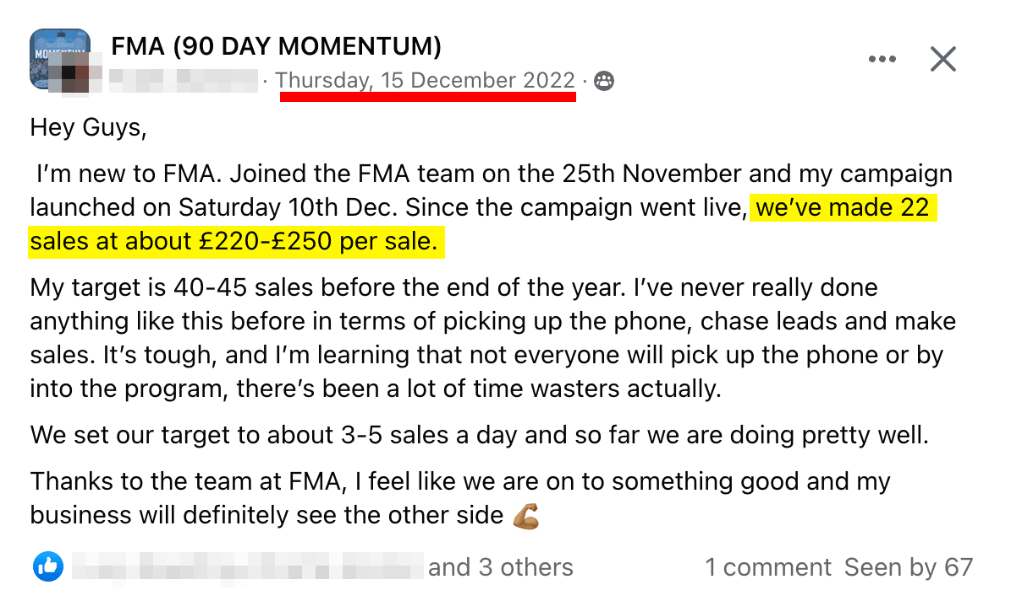
Task: Open the three-dot post options menu
Action: point(882,59)
